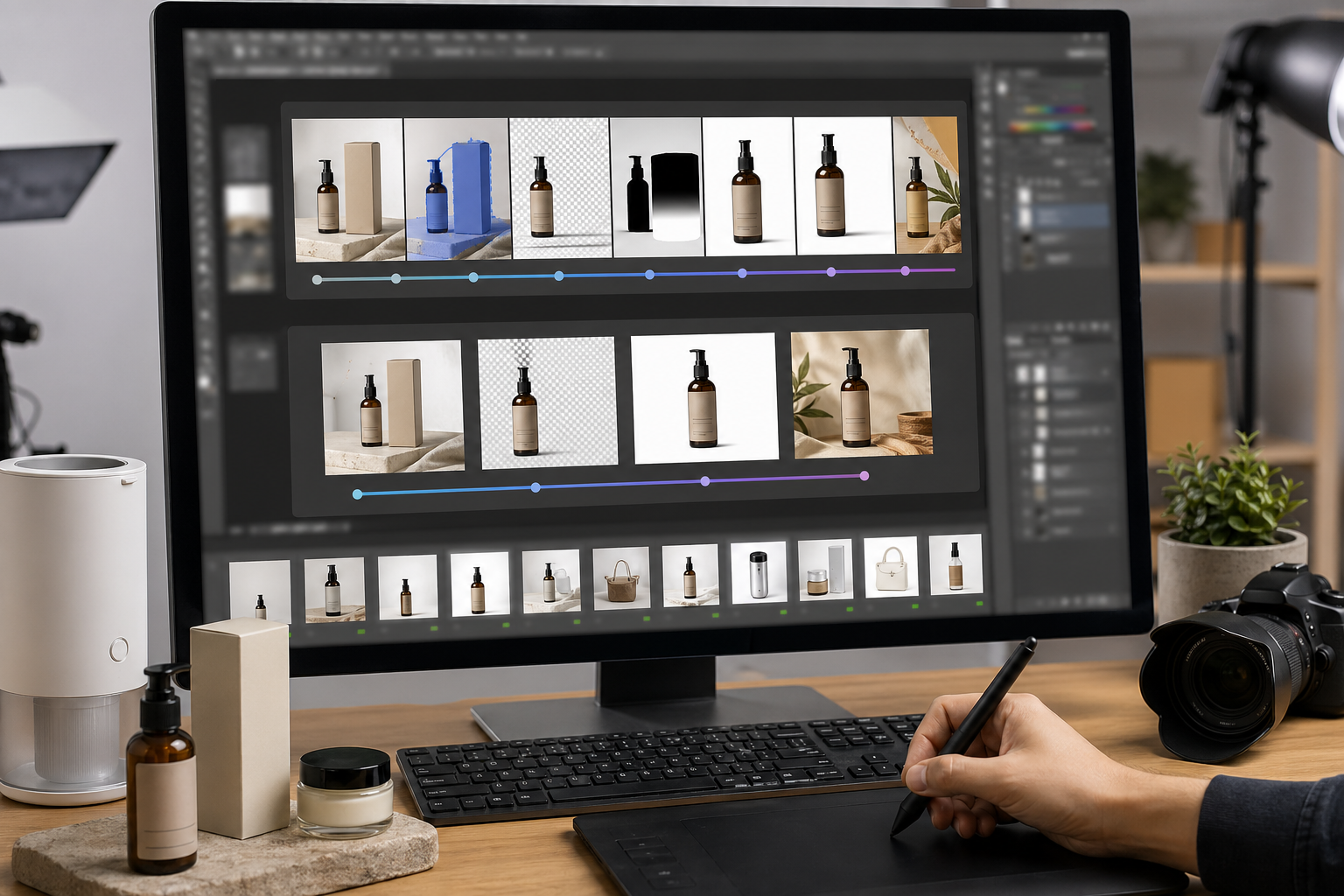Open the black-and-white mask thumbnail
Image resolution: width=1344 pixels, height=896 pixels.
coord(656,187)
